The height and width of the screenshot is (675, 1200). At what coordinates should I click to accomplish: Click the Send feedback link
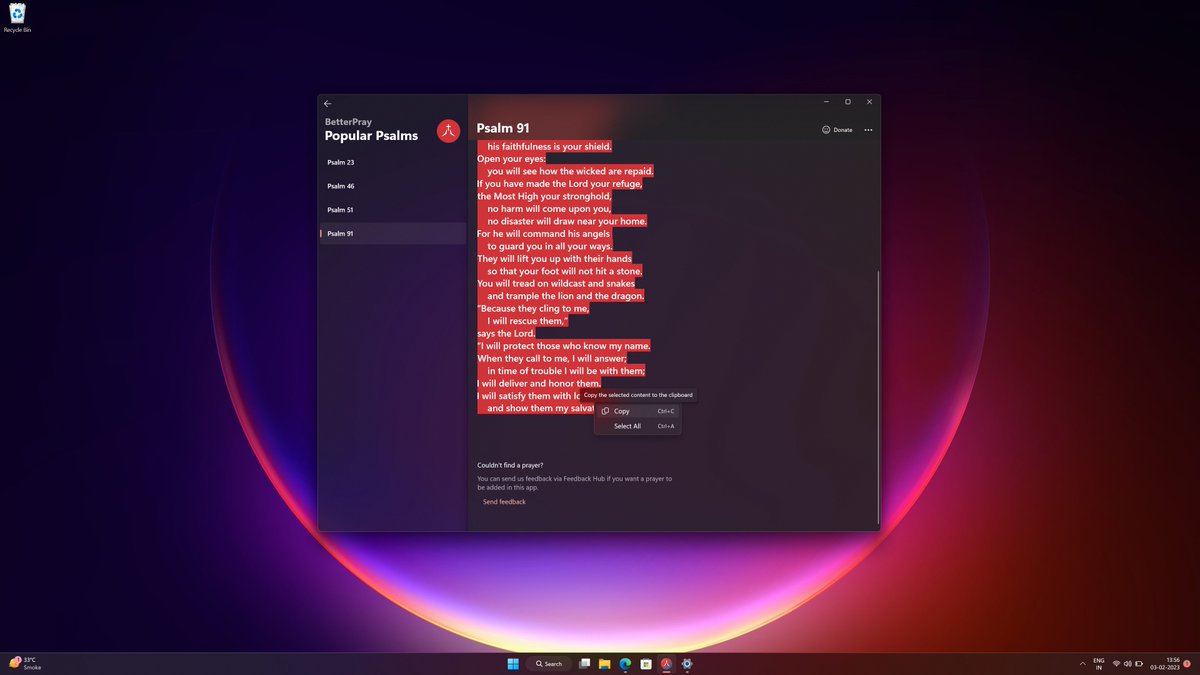(504, 502)
